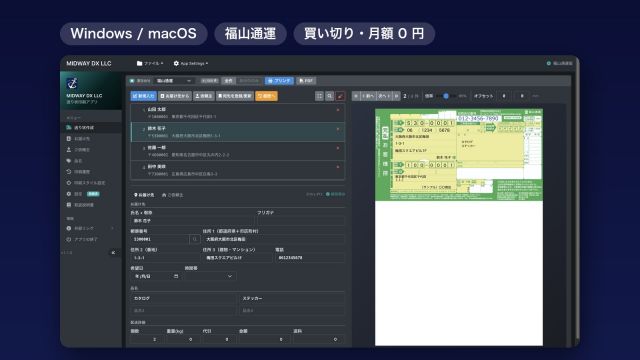The image size is (640, 360).
Task: Click the blue プリンタ button
Action: tap(279, 81)
